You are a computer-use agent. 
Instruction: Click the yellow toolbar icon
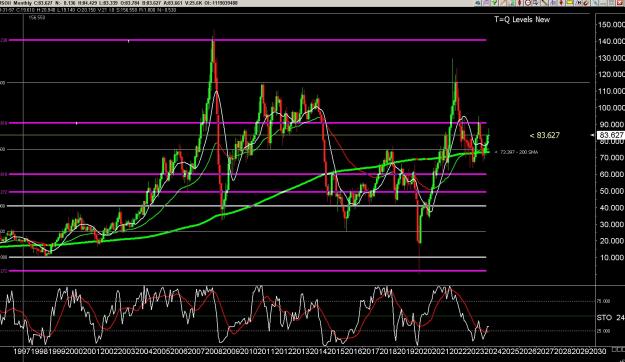click(570, 3)
